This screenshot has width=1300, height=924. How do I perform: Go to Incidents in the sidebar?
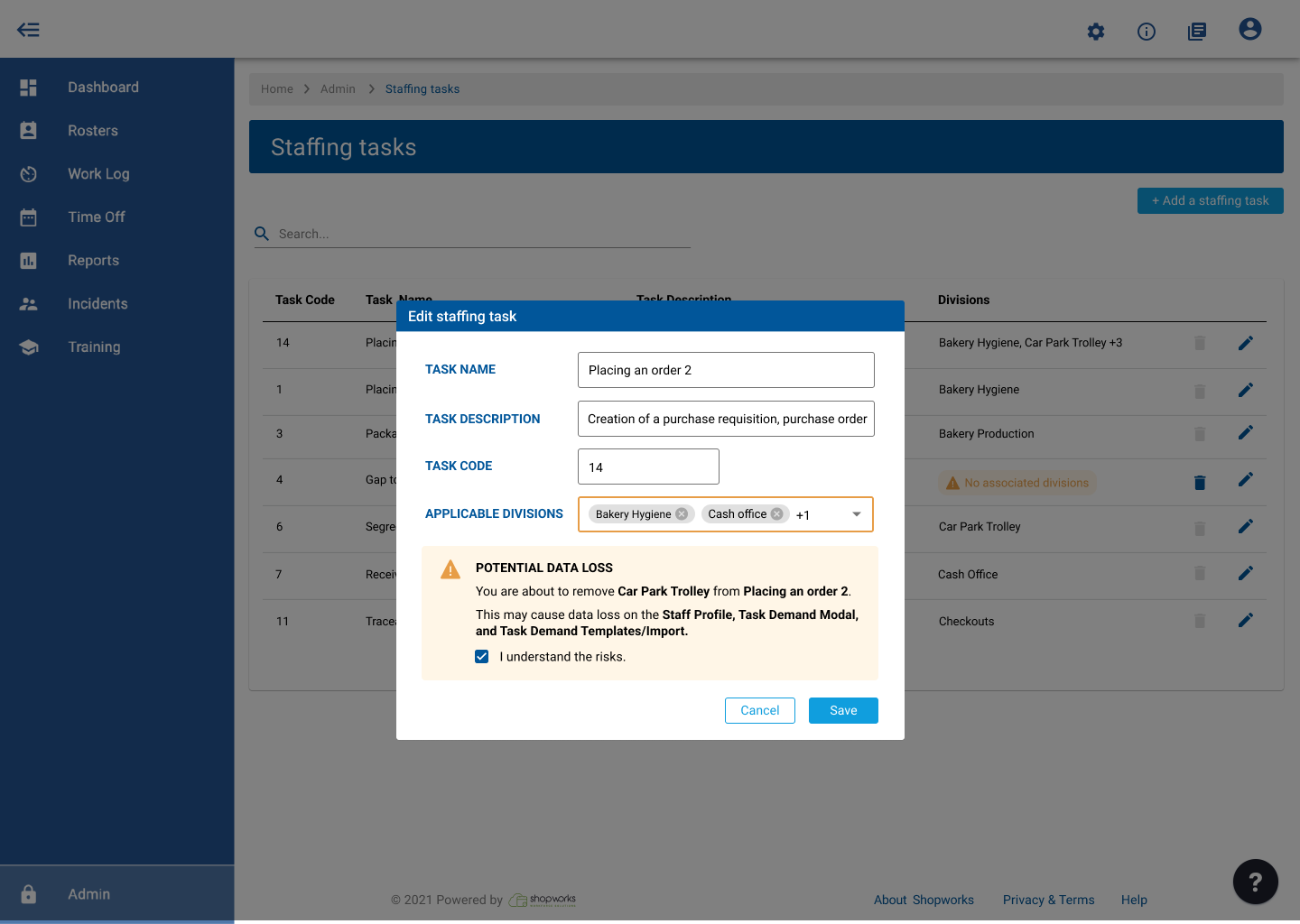pyautogui.click(x=97, y=304)
